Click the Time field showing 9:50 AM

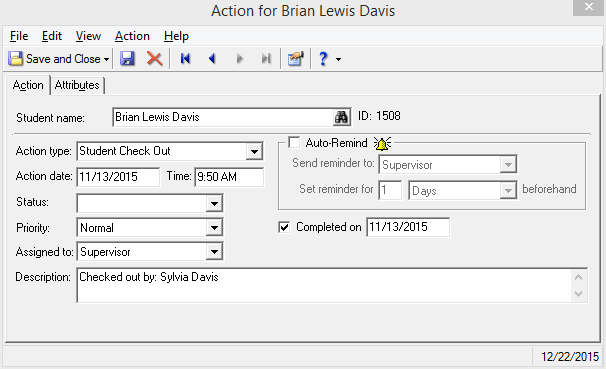coord(229,177)
